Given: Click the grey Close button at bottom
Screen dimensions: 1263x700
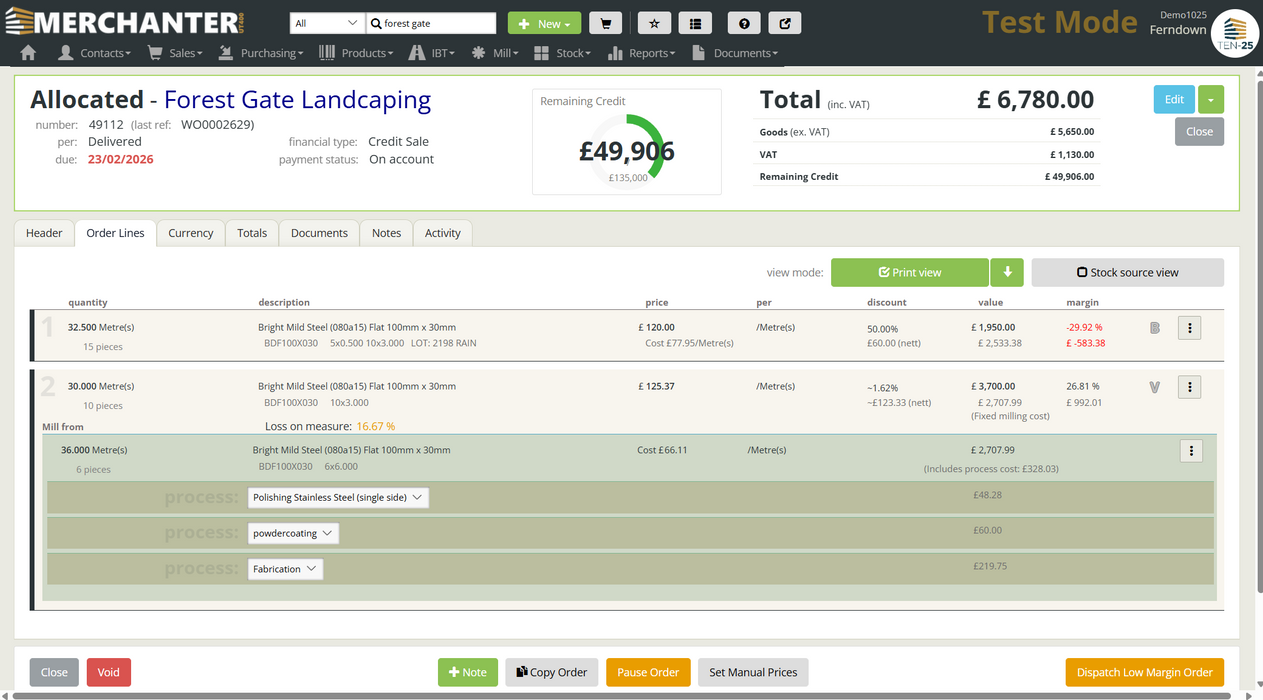Looking at the screenshot, I should (x=54, y=672).
